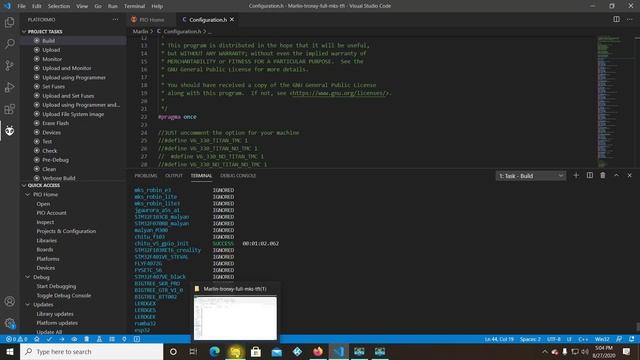Split the terminal panel
Viewport: 640px width, 360px height.
click(590, 176)
